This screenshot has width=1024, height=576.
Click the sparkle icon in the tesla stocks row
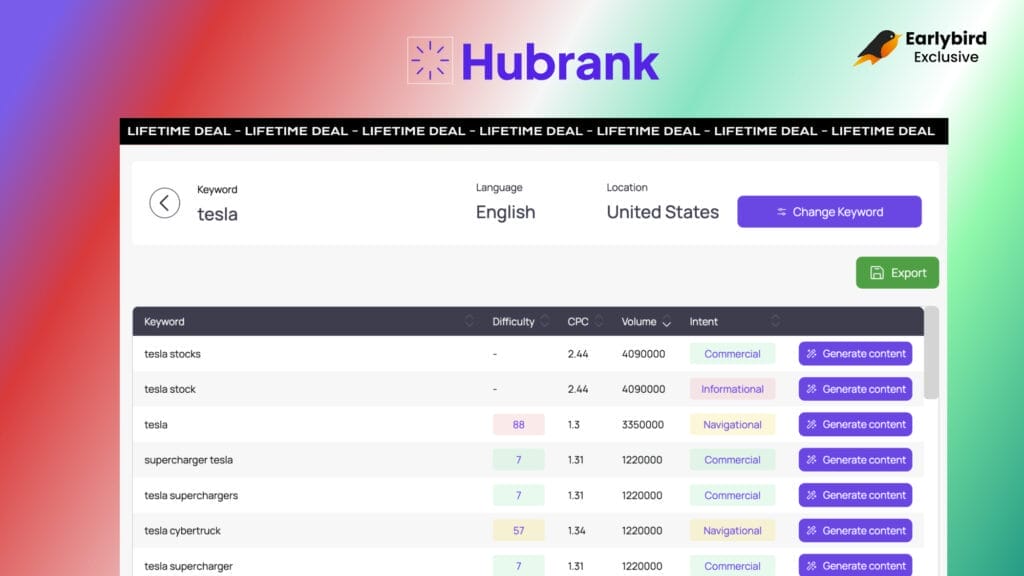point(810,353)
